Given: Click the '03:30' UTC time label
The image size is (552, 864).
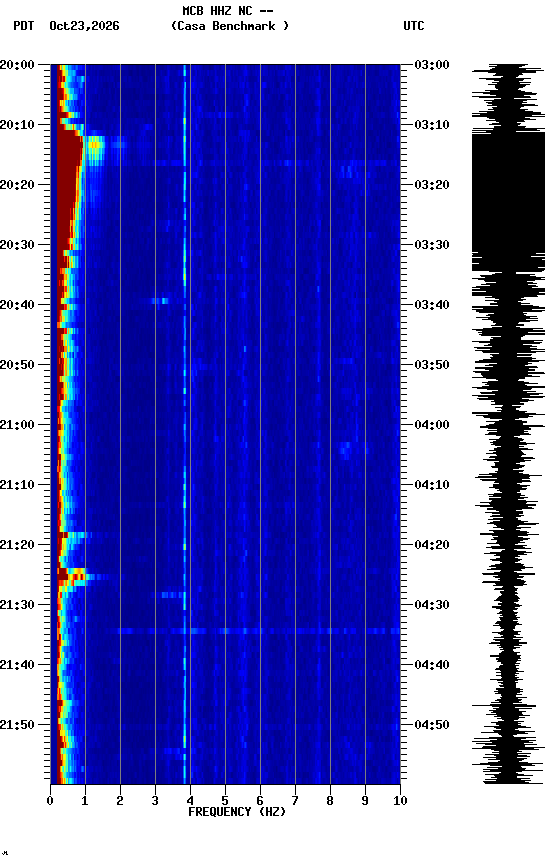Looking at the screenshot, I should 431,245.
